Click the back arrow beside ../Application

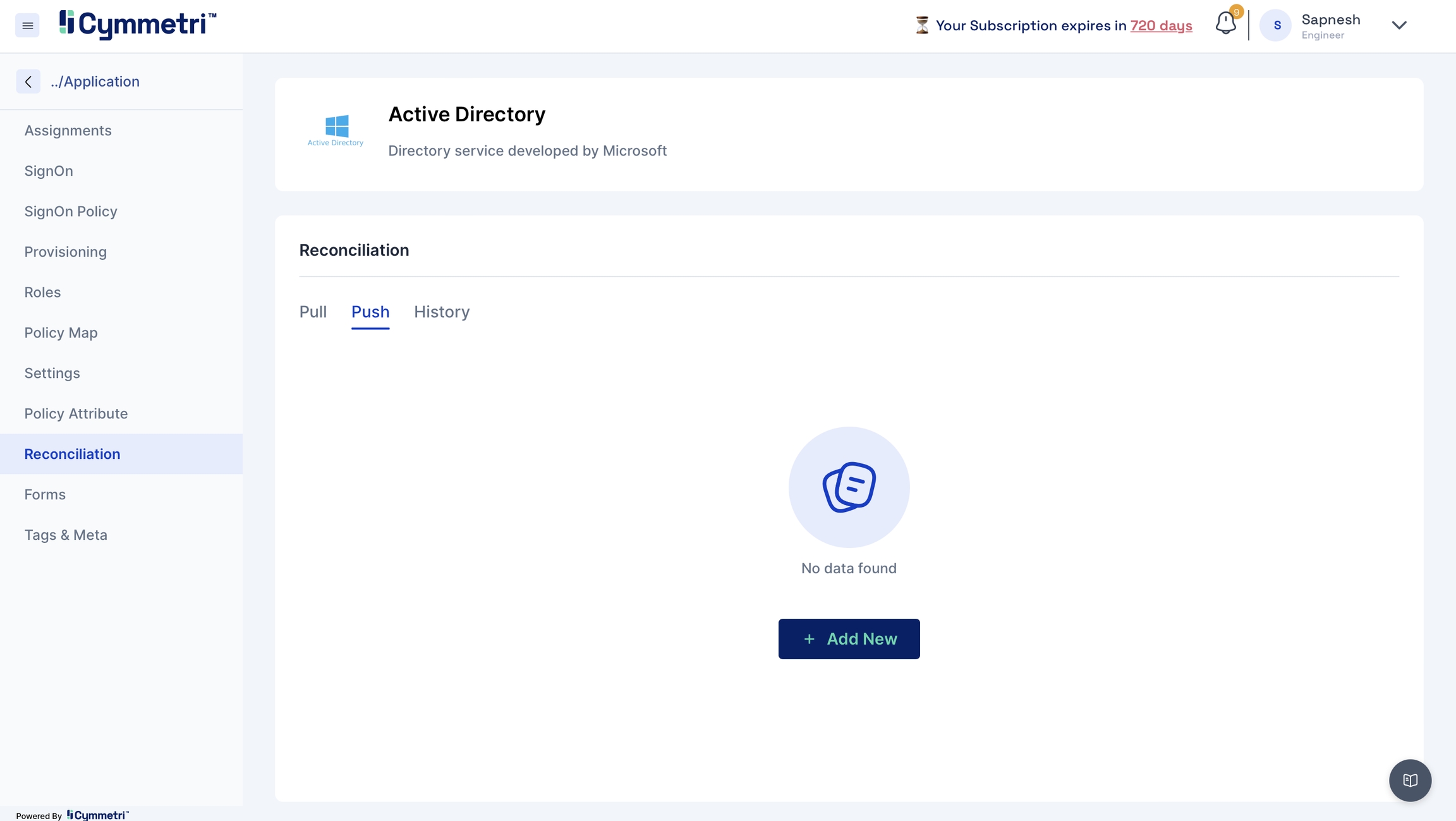tap(28, 82)
